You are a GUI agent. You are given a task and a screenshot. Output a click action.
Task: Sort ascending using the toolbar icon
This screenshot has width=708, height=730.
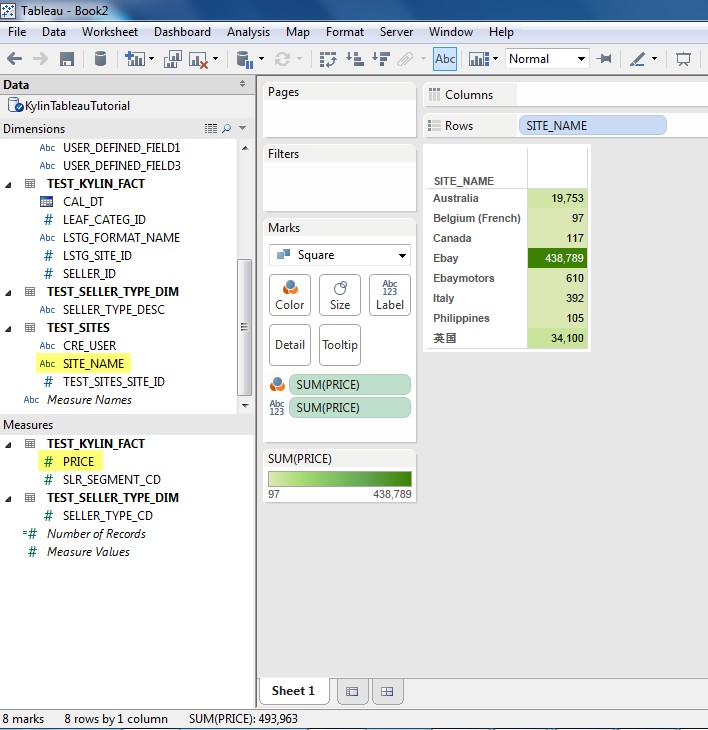(354, 59)
